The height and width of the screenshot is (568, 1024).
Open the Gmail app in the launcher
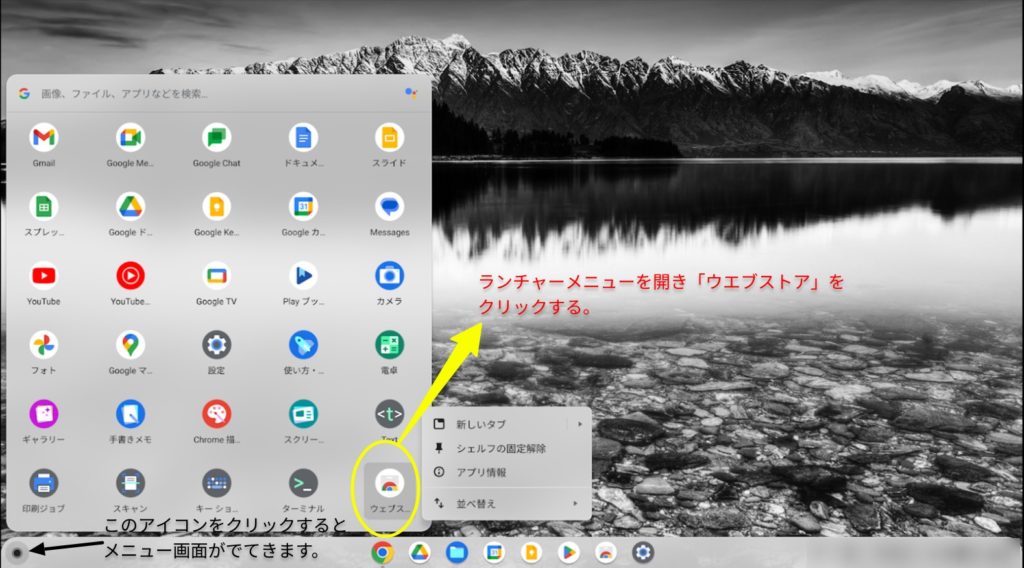pyautogui.click(x=43, y=138)
